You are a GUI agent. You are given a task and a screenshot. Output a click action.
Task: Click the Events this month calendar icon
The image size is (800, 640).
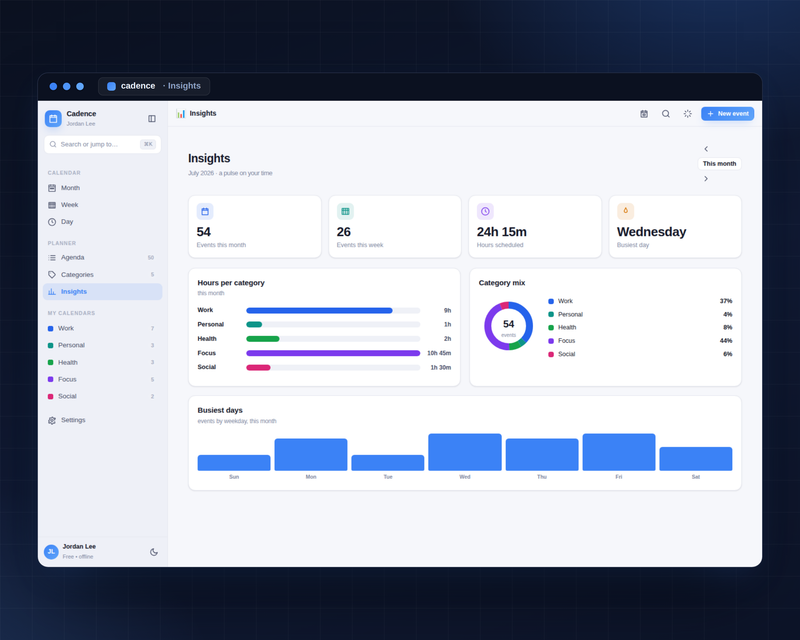205,211
